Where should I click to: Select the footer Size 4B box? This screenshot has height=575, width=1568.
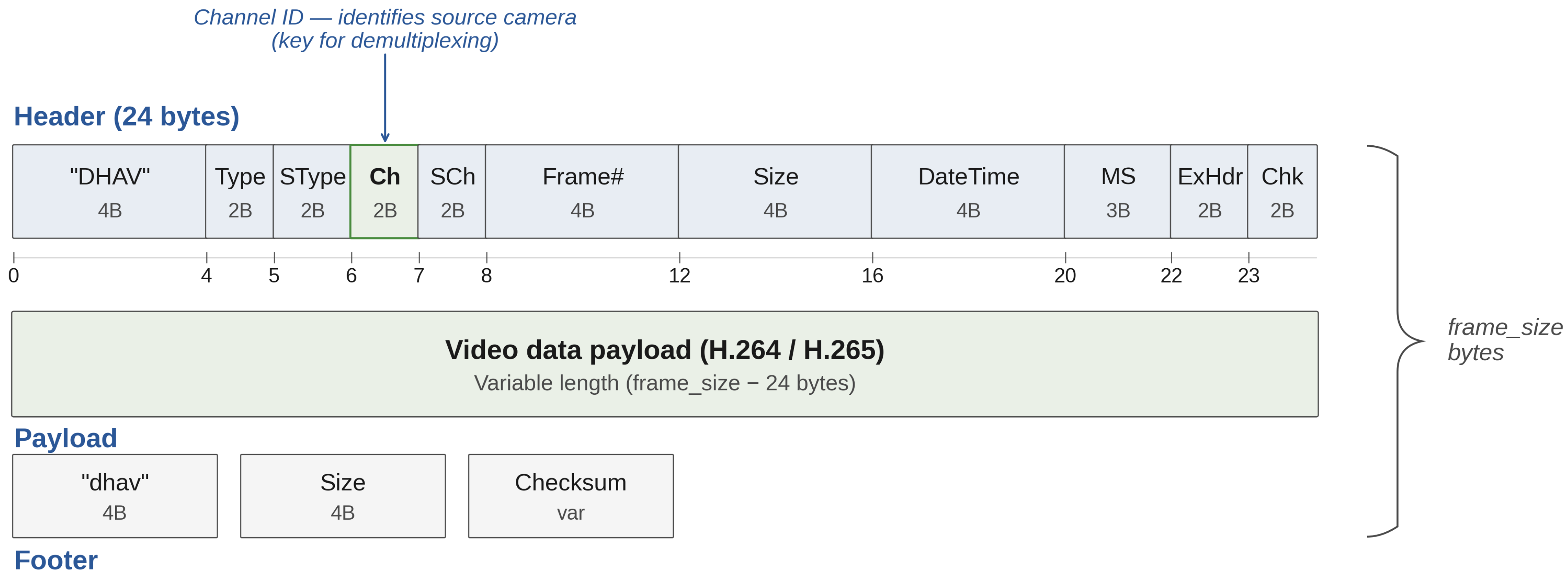343,496
